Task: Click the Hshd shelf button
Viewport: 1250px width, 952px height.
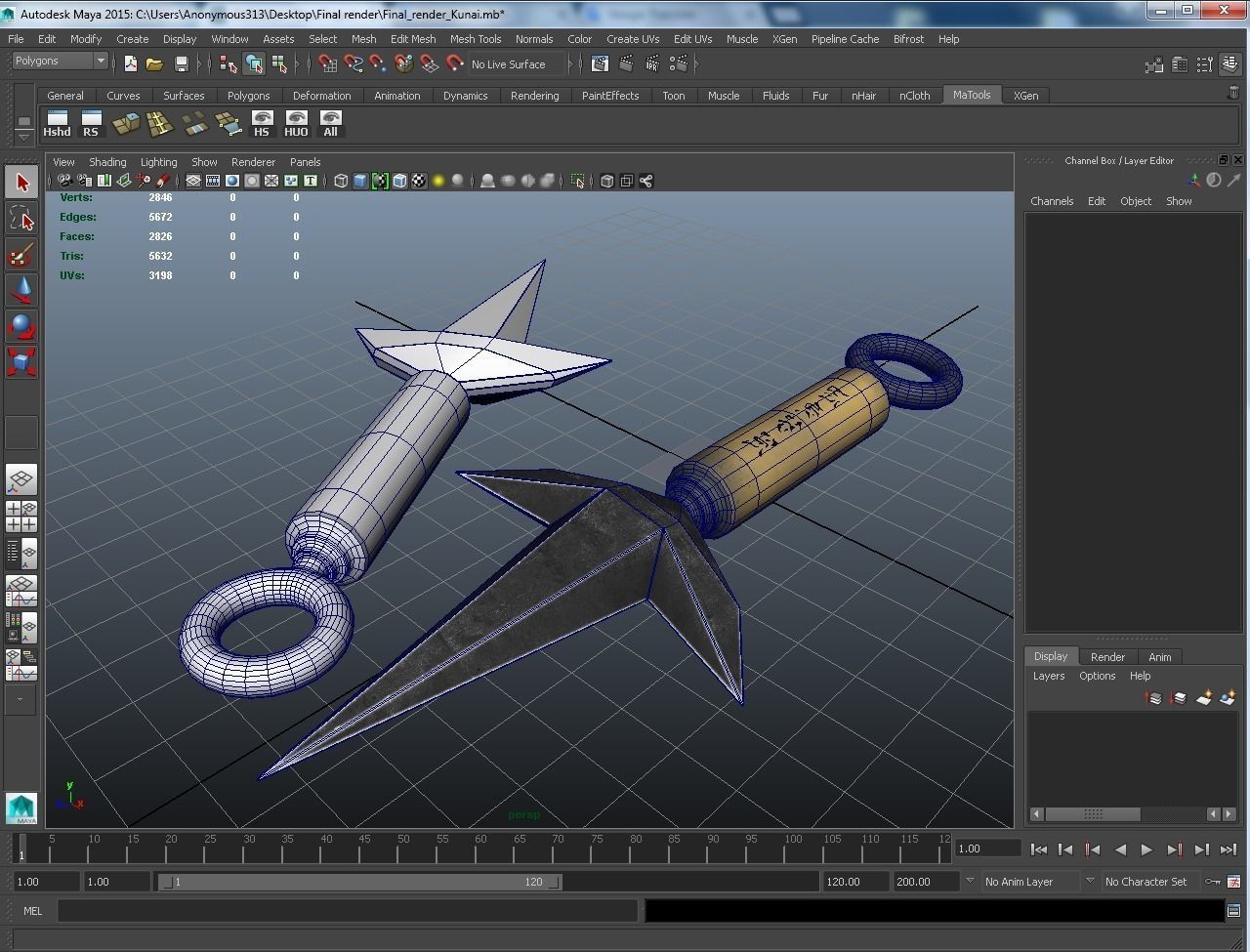Action: point(57,124)
